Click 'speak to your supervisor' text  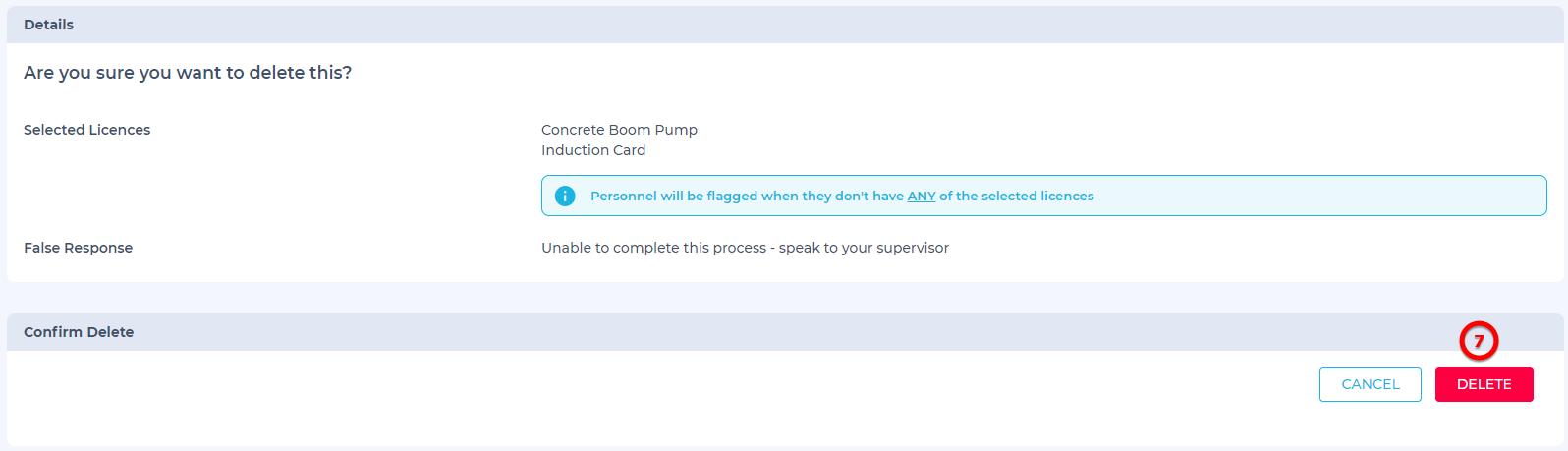point(865,248)
